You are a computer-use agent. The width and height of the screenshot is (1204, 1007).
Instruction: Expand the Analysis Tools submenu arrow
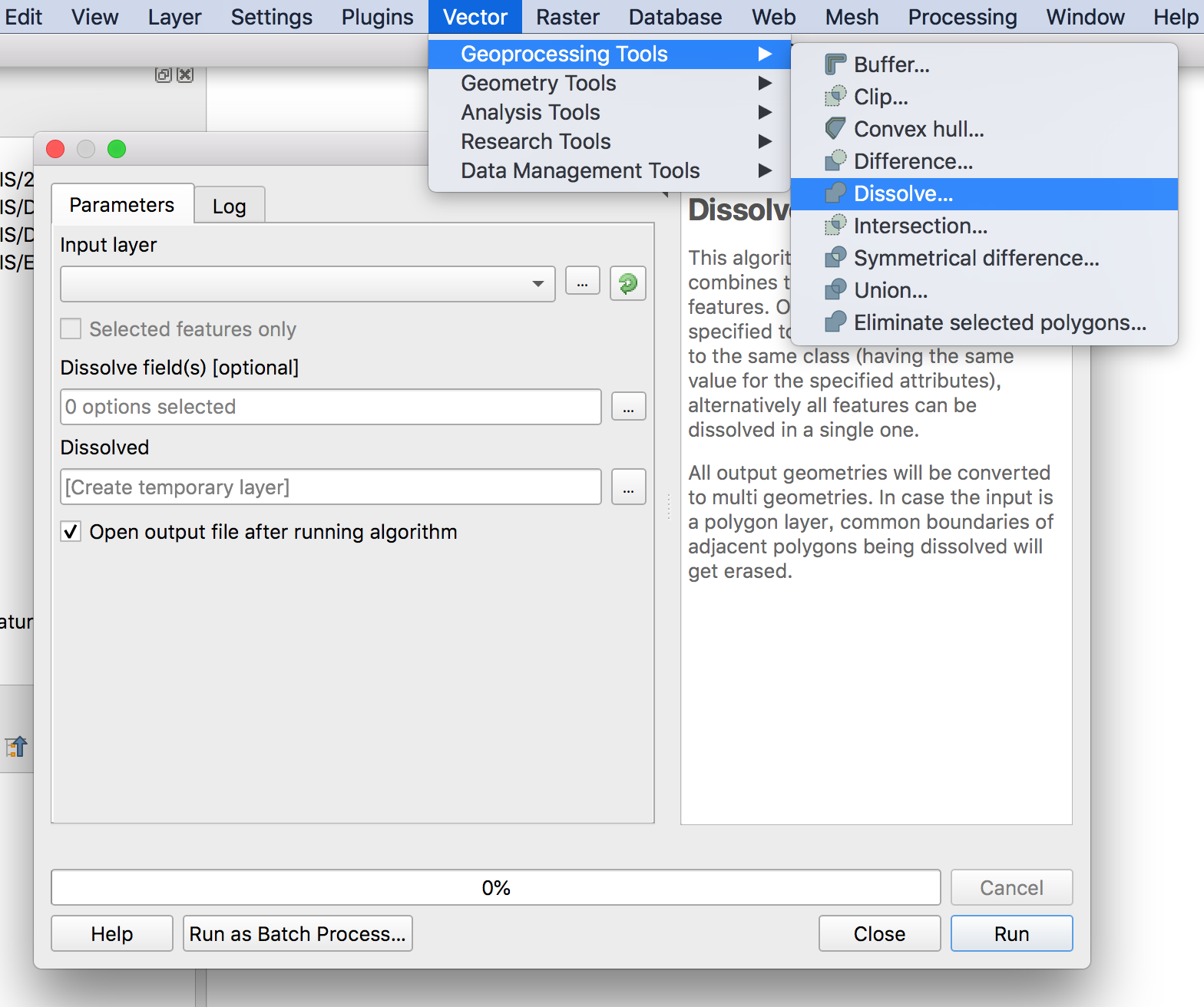(765, 112)
